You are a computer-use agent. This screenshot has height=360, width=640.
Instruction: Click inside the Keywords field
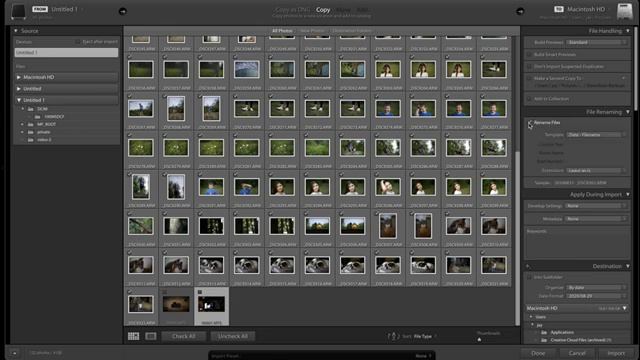pyautogui.click(x=577, y=243)
